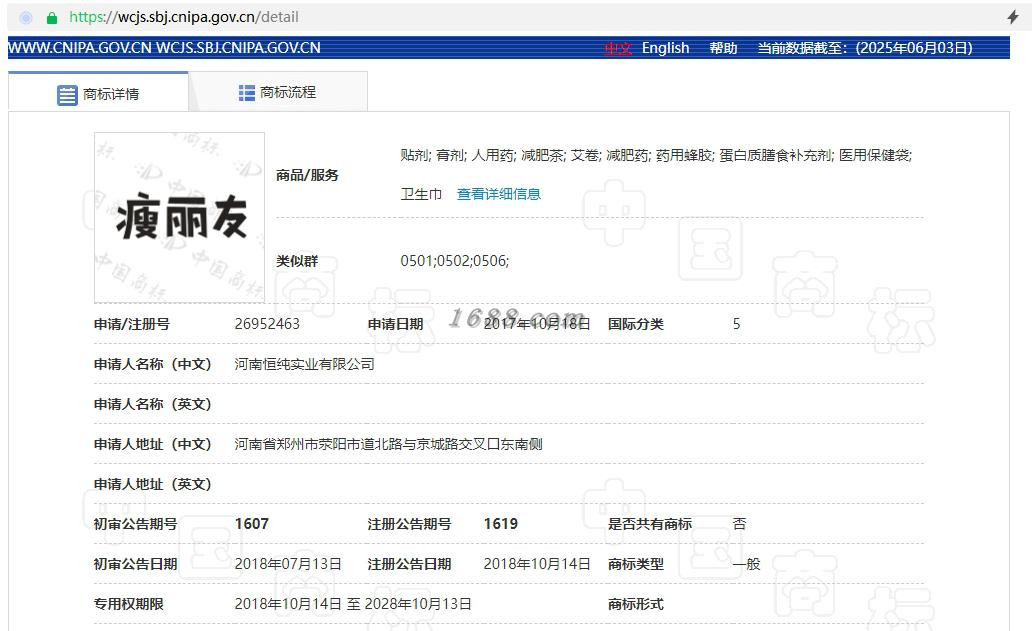Viewport: 1032px width, 631px height.
Task: Click application date 2017年10月18日
Action: 536,324
